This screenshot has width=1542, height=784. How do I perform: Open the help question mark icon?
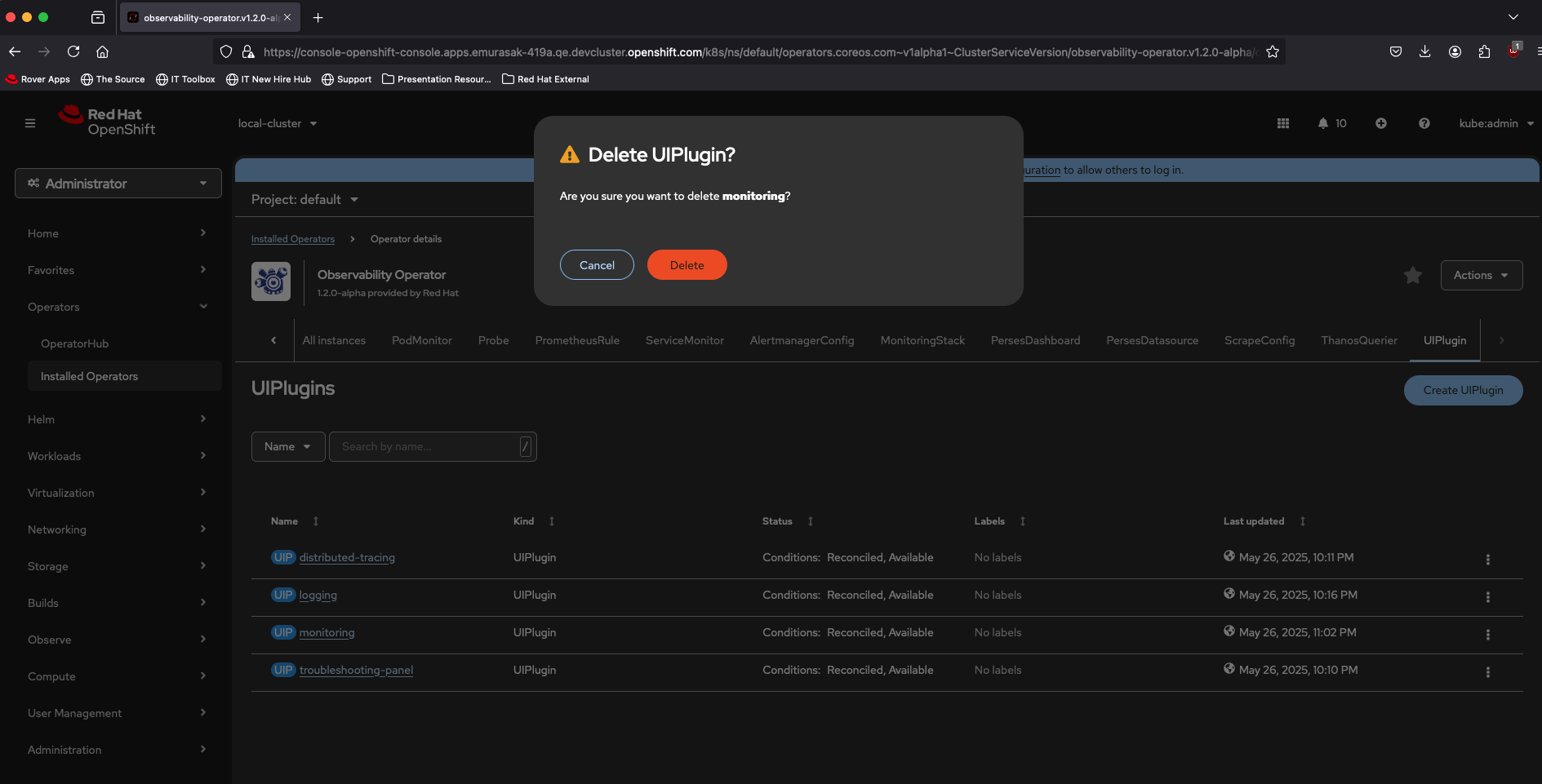(x=1424, y=123)
